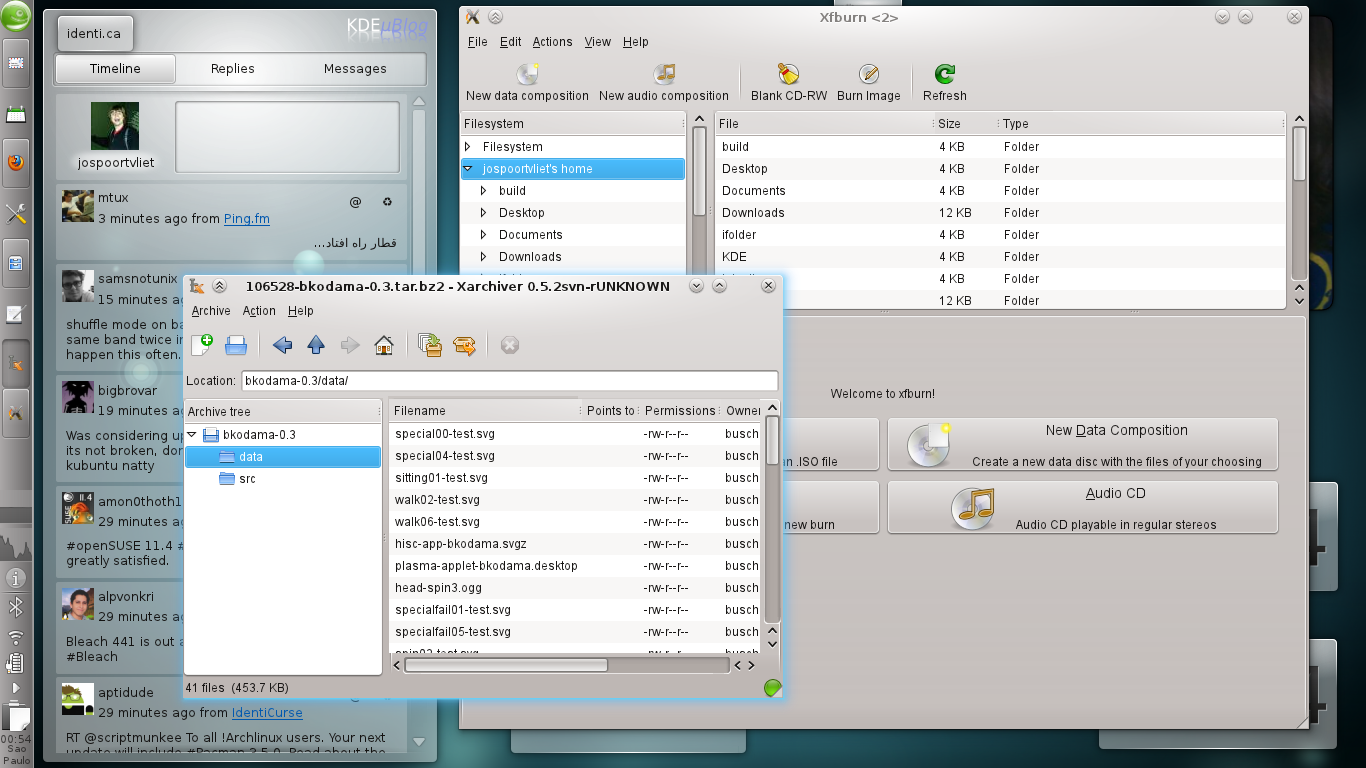Create a new archive in Xarchiver
Image resolution: width=1366 pixels, height=768 pixels.
203,344
